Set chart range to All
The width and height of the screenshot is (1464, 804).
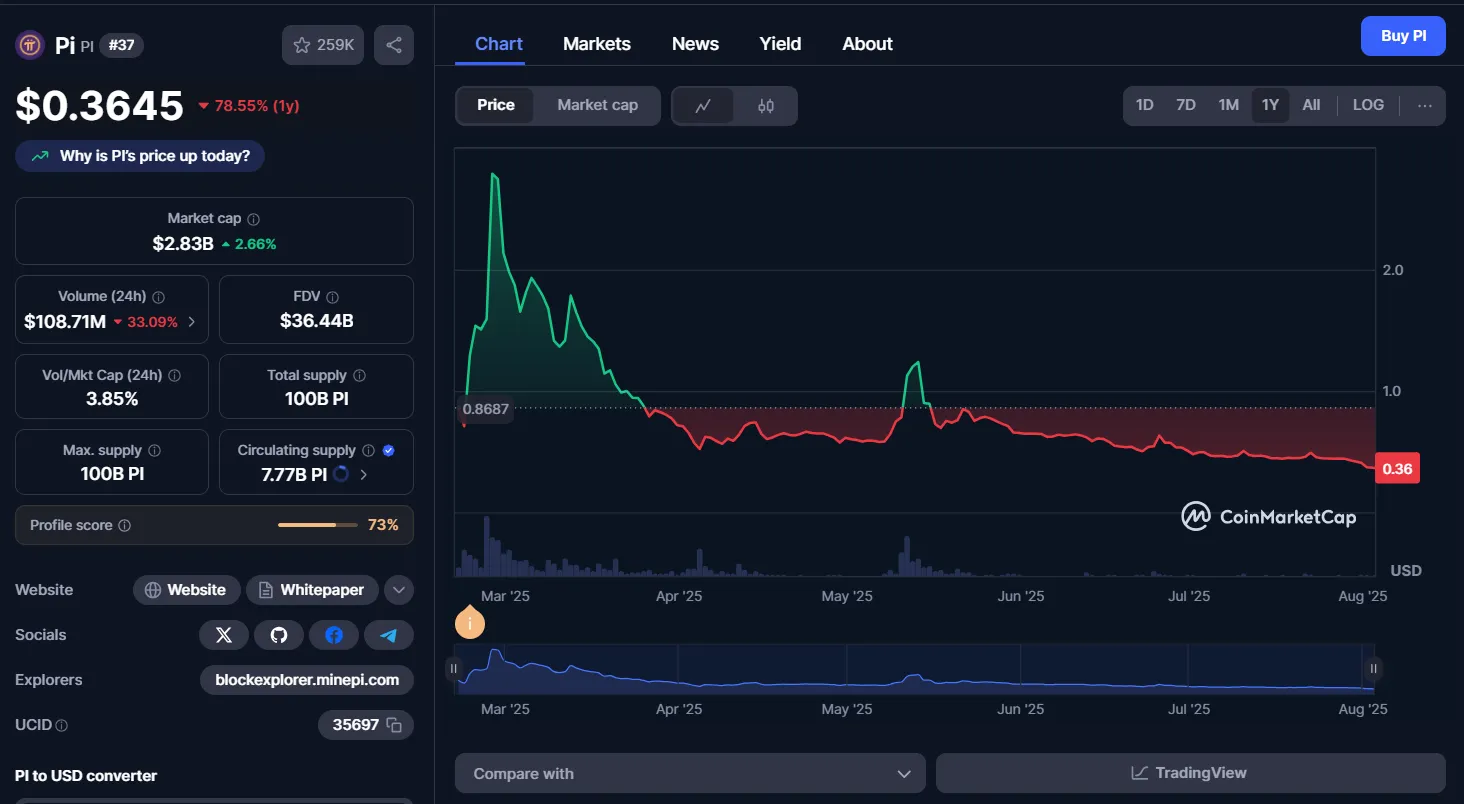(x=1311, y=105)
